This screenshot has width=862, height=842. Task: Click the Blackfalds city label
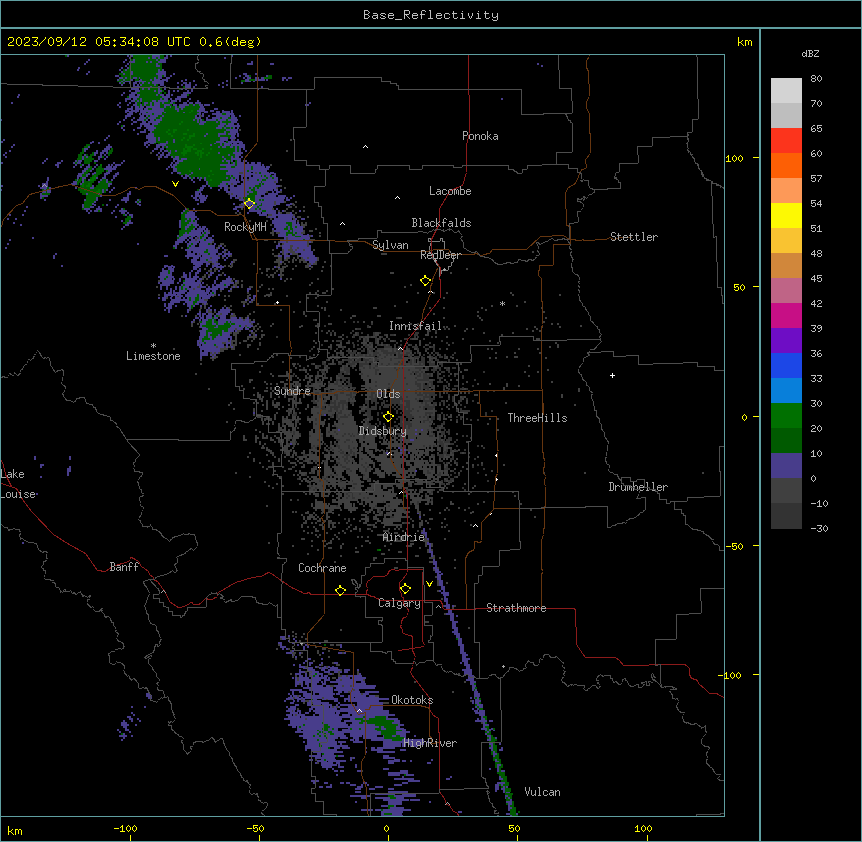(x=441, y=223)
